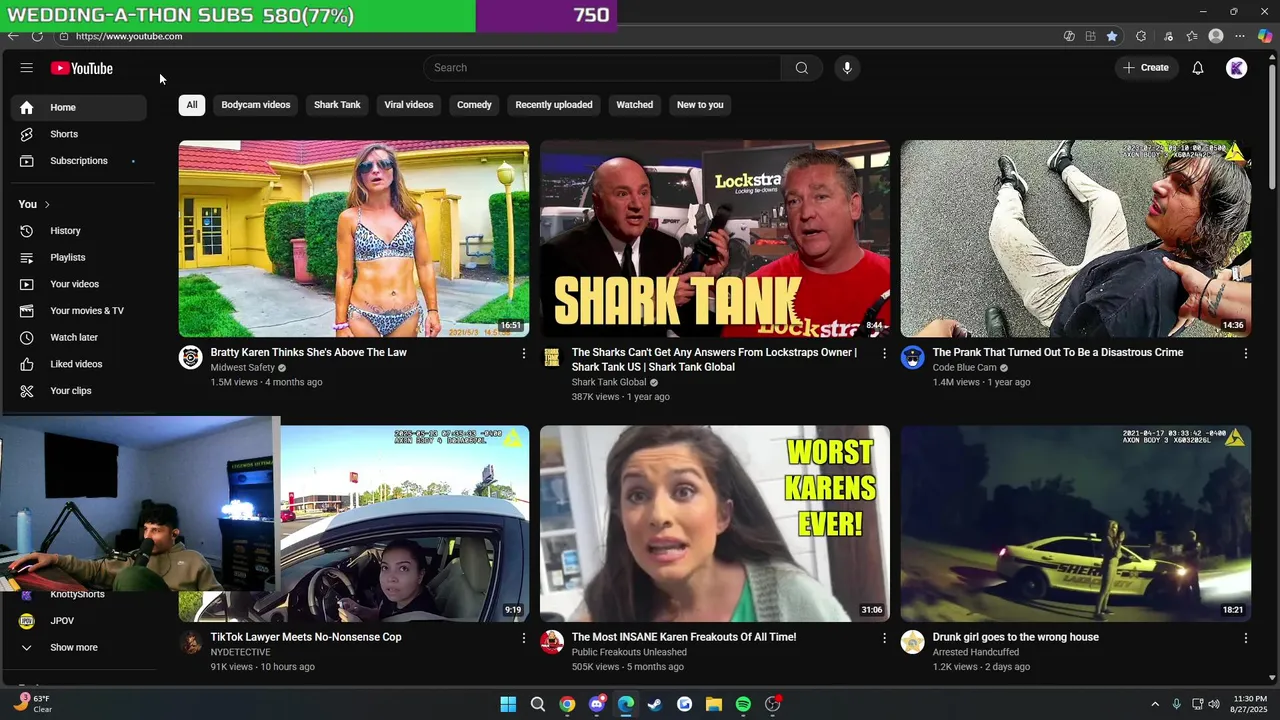The height and width of the screenshot is (720, 1280).
Task: Select Shark Tank filter chip
Action: [337, 105]
